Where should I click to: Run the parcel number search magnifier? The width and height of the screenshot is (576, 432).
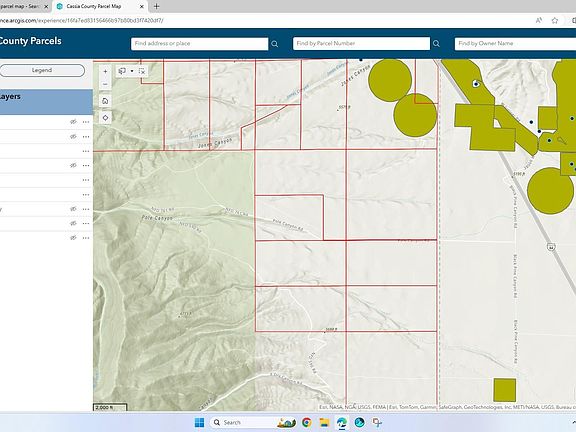(436, 44)
